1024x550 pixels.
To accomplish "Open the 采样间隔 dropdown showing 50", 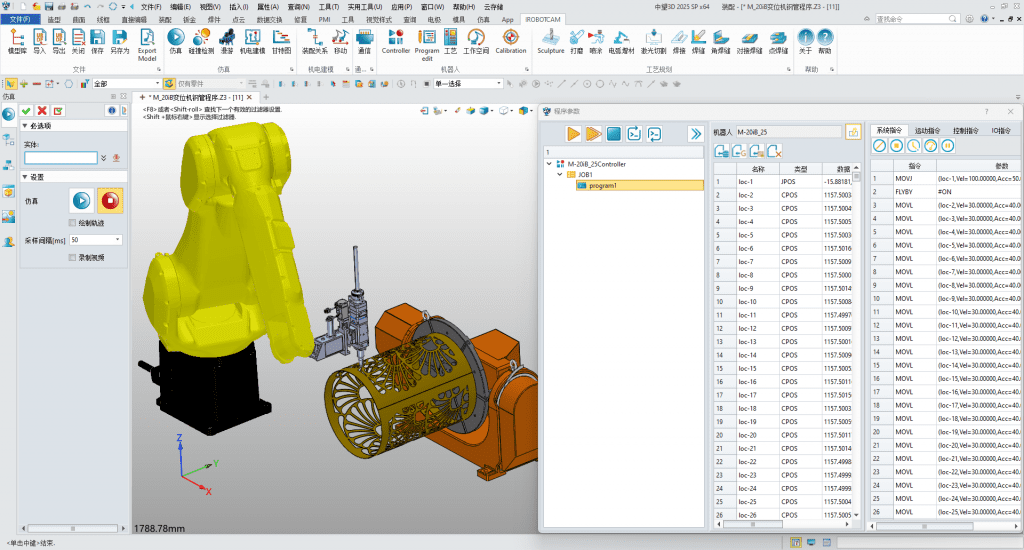I will click(x=118, y=240).
